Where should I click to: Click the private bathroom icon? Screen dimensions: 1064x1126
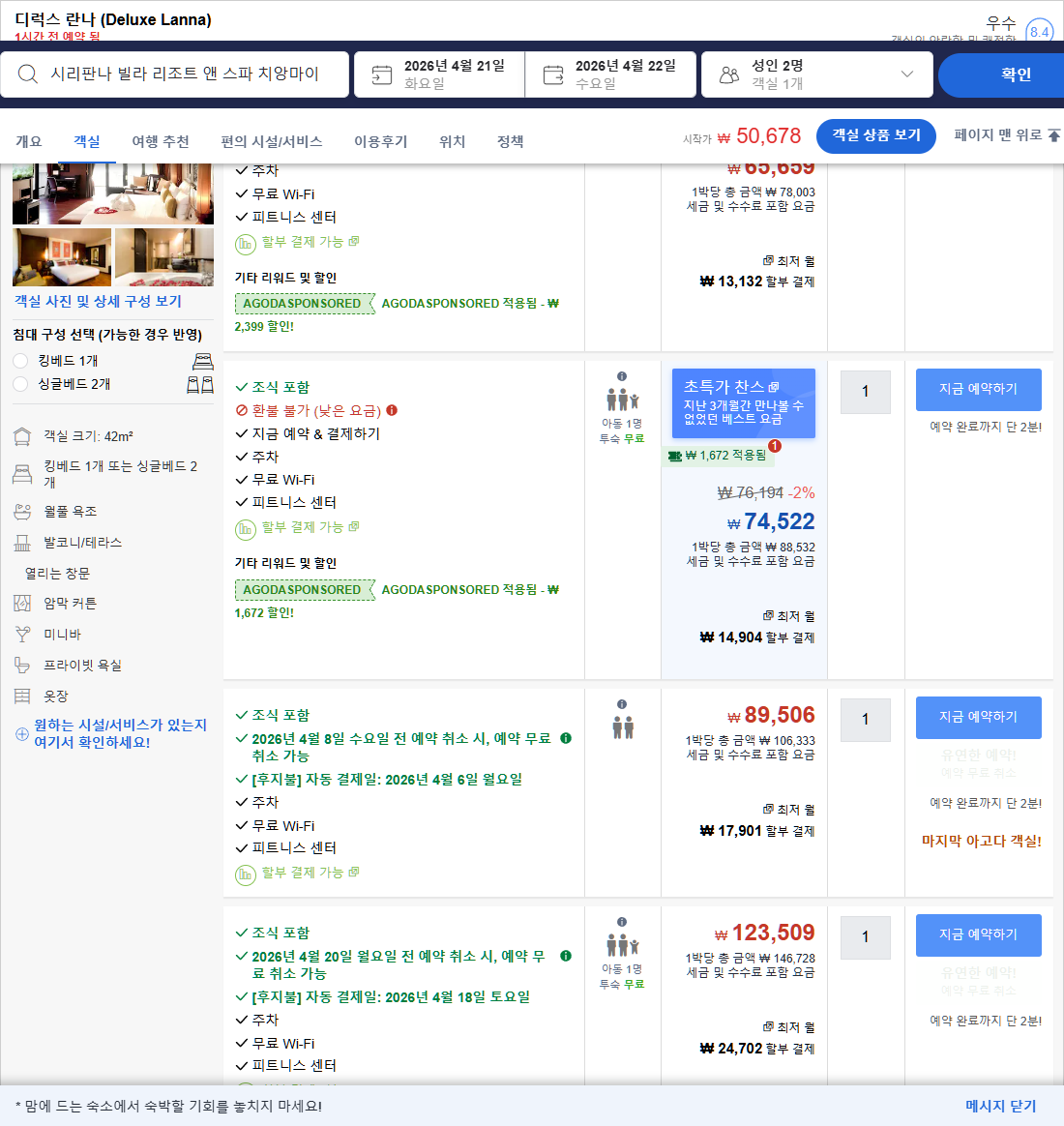22,666
